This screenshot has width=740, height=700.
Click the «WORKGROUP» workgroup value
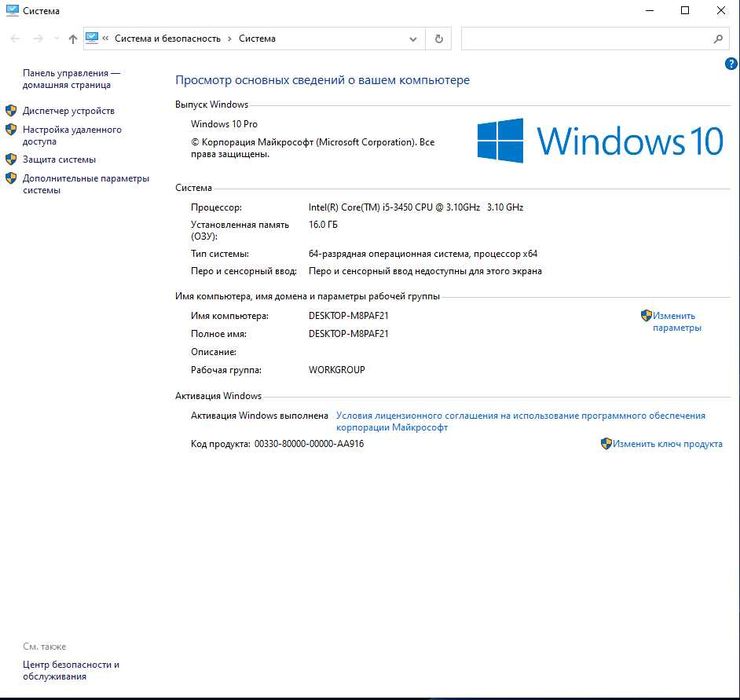click(x=336, y=370)
